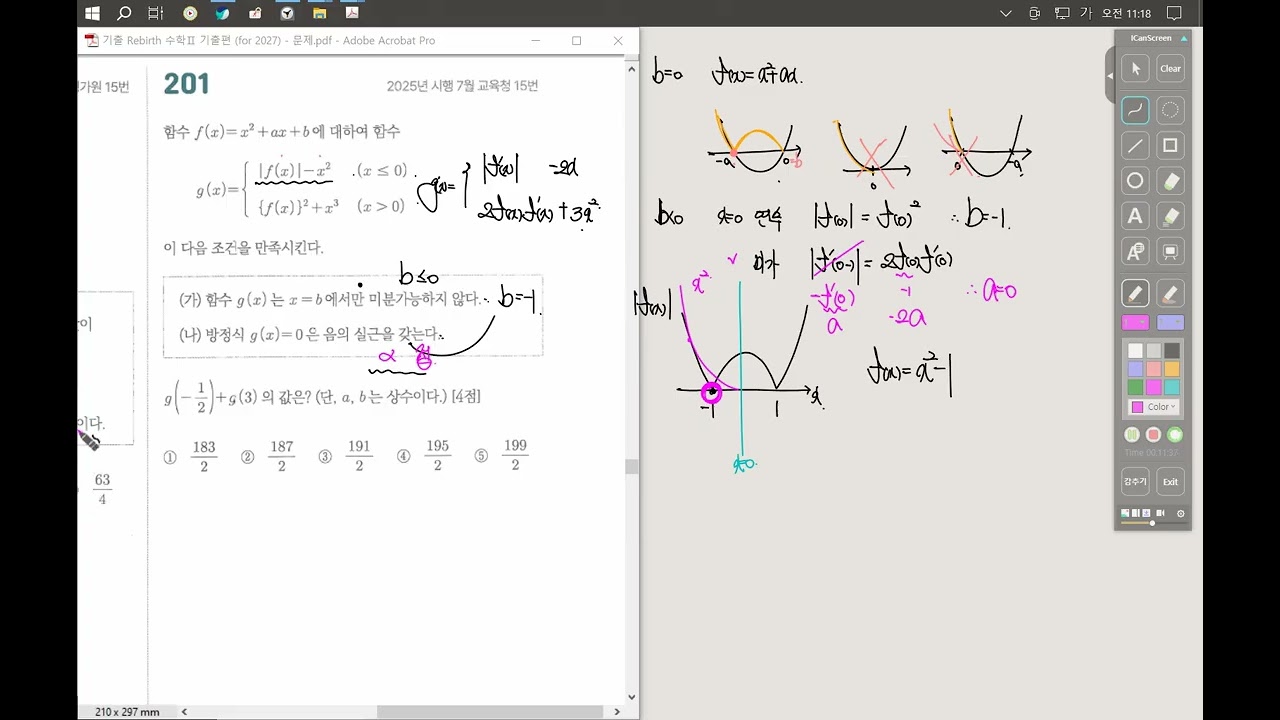
Task: Pick the light gray color swatch
Action: coord(1153,351)
